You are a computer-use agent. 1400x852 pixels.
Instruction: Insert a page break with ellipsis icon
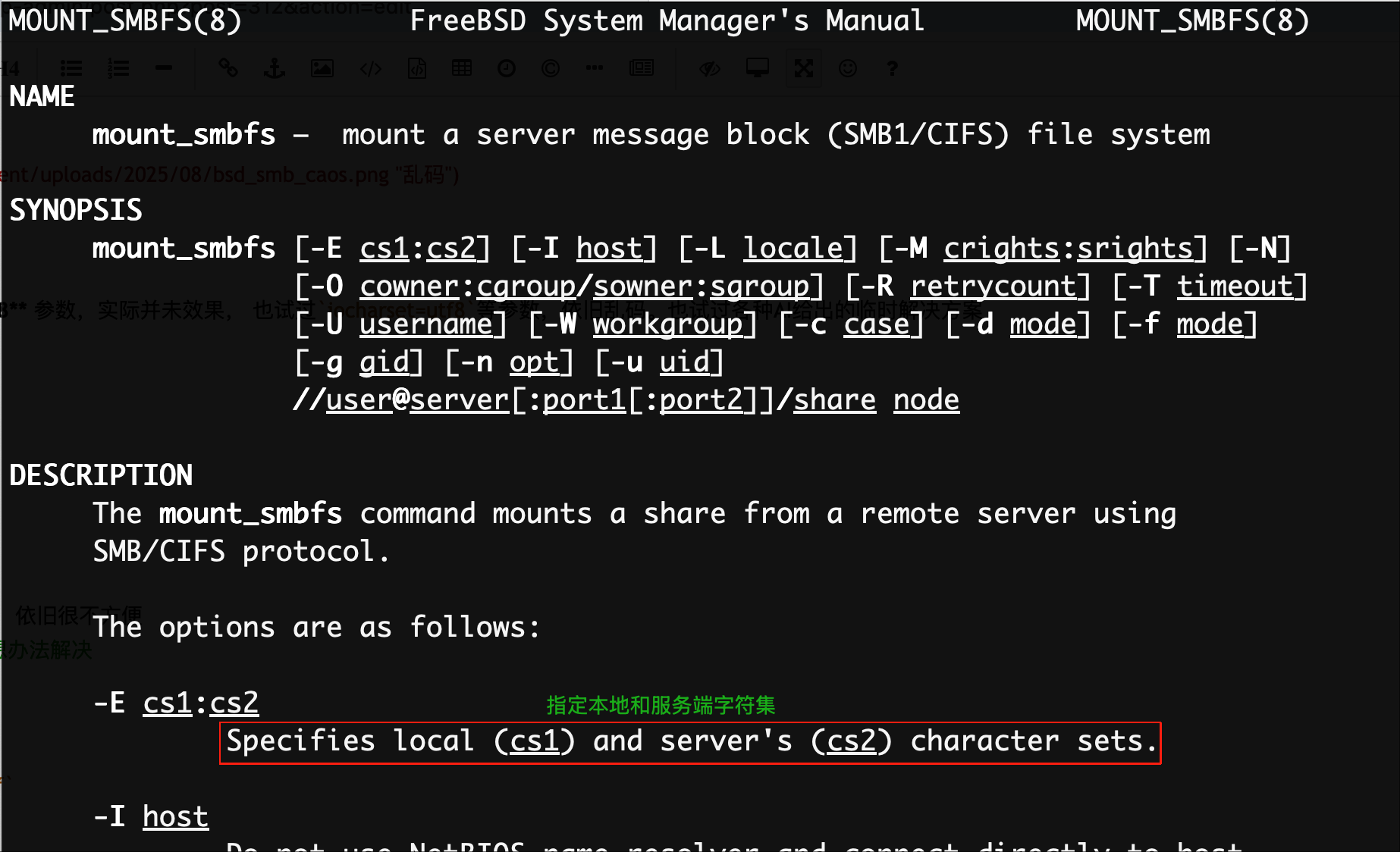[x=595, y=69]
